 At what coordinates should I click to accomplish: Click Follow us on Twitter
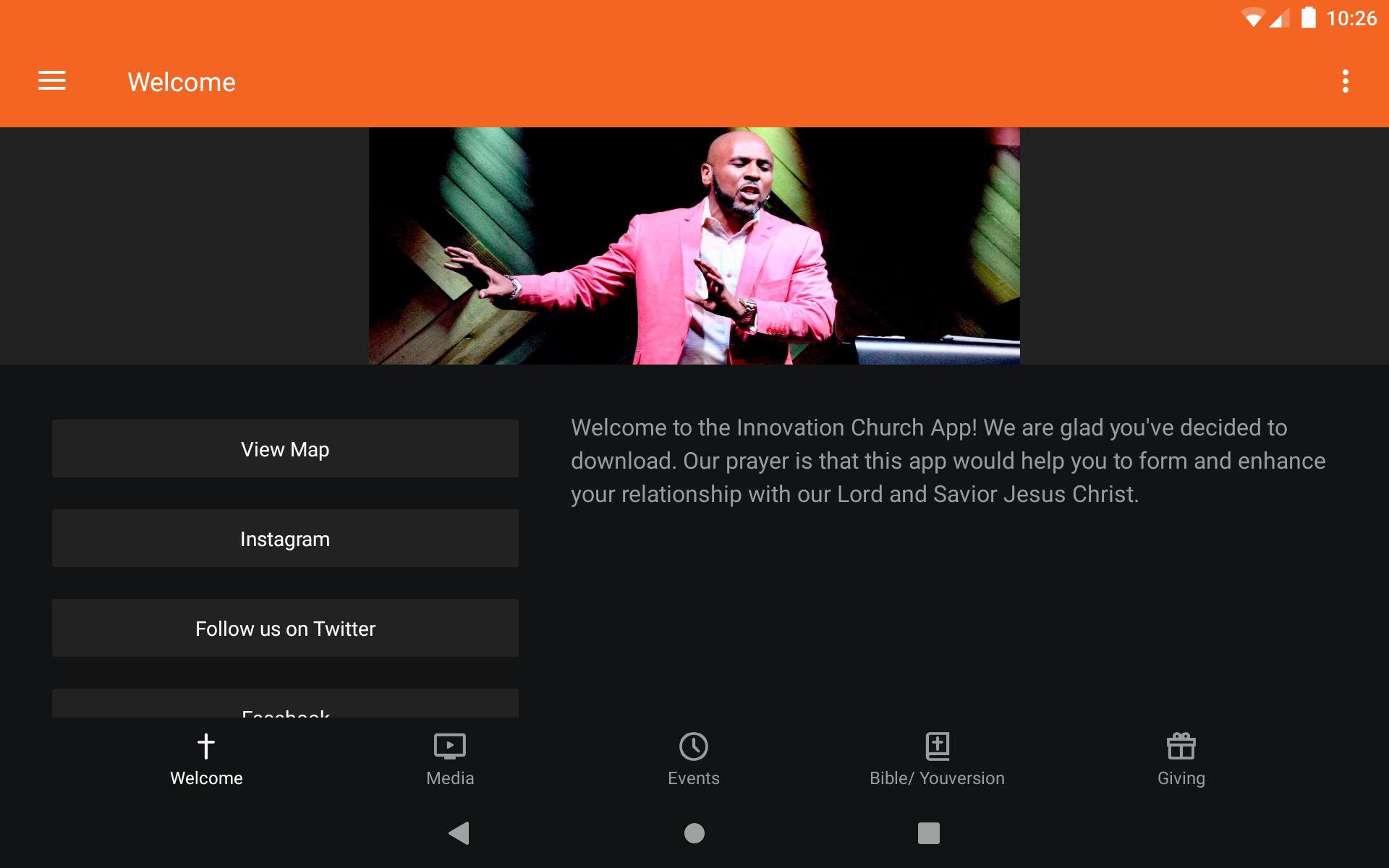pyautogui.click(x=285, y=629)
